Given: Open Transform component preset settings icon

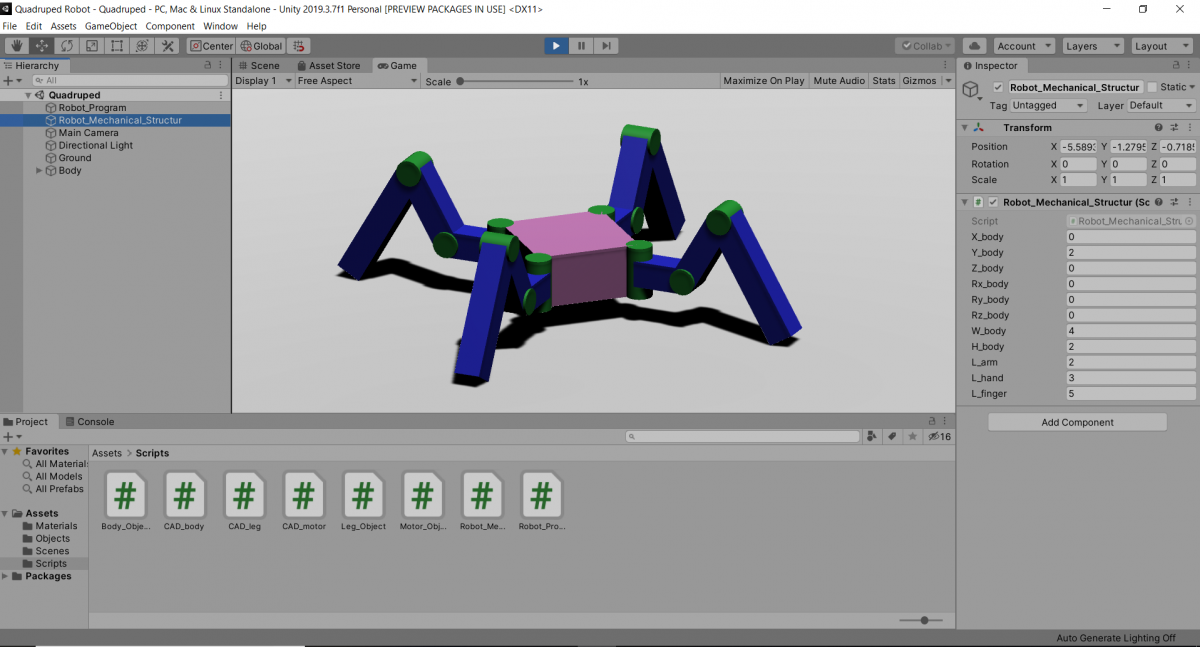Looking at the screenshot, I should [x=1174, y=128].
